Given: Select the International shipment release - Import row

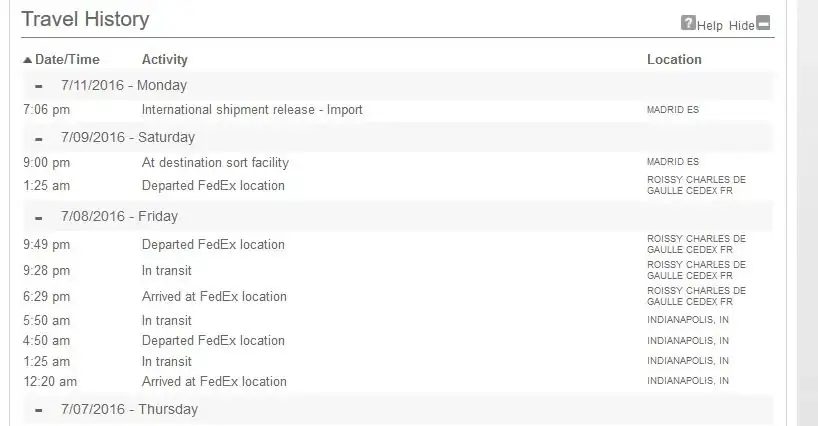Looking at the screenshot, I should click(x=397, y=110).
